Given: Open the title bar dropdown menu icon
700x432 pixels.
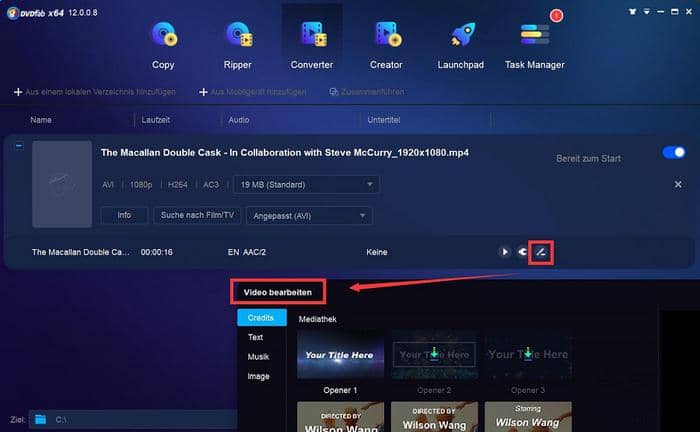Looking at the screenshot, I should 647,12.
